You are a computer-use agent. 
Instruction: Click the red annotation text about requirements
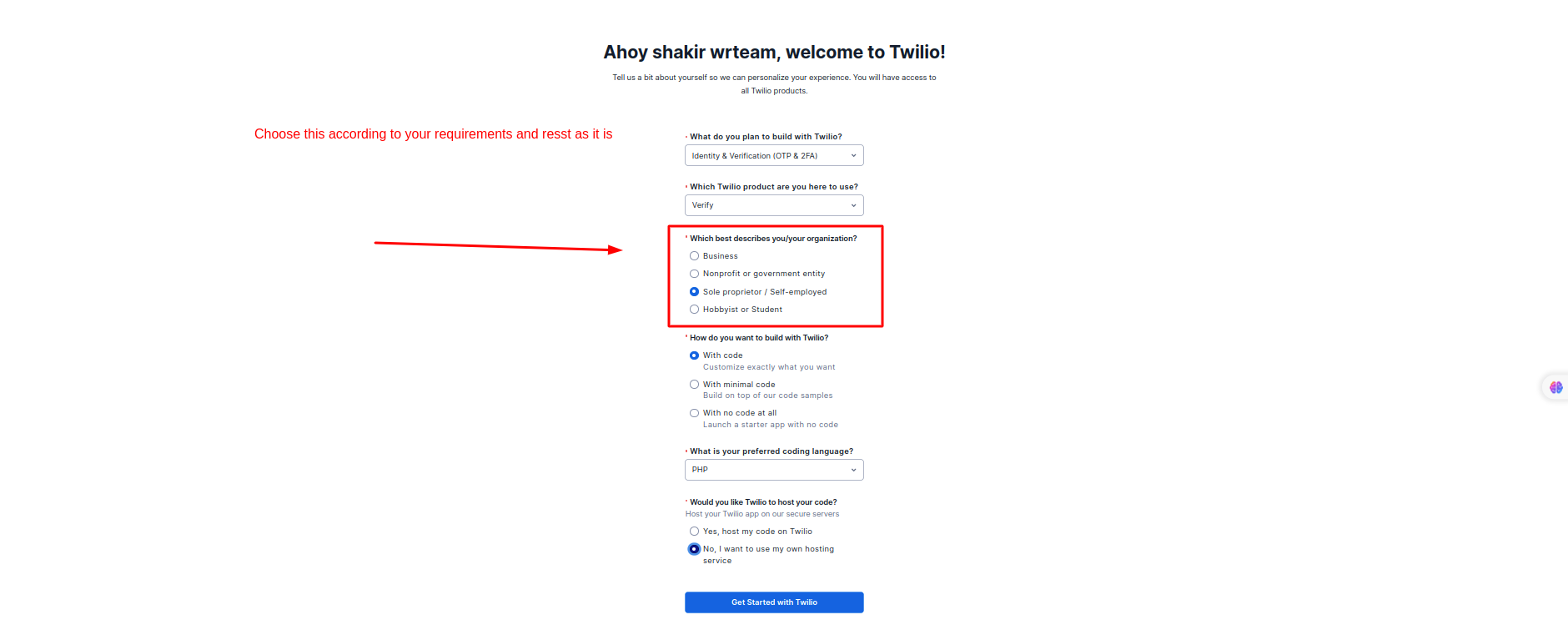point(434,134)
